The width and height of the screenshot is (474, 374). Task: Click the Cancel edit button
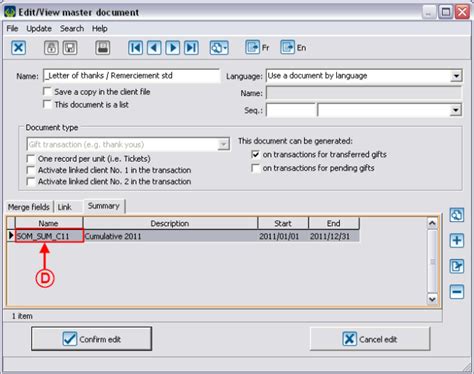[x=370, y=339]
